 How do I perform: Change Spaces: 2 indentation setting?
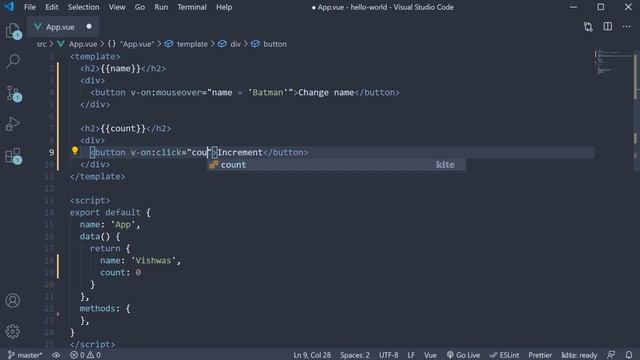[355, 355]
